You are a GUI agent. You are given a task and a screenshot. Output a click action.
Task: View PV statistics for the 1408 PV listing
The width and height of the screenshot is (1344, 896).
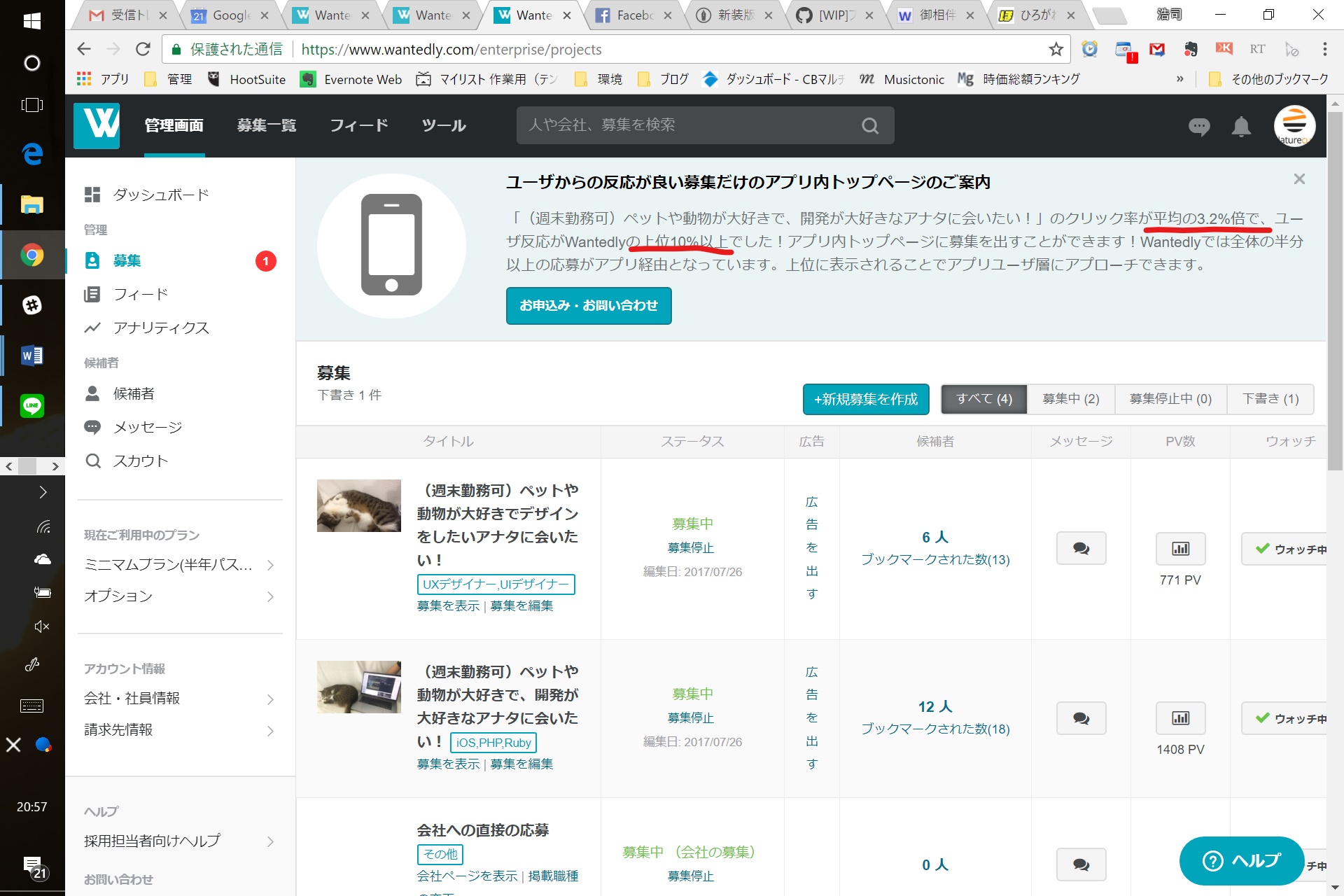tap(1180, 717)
